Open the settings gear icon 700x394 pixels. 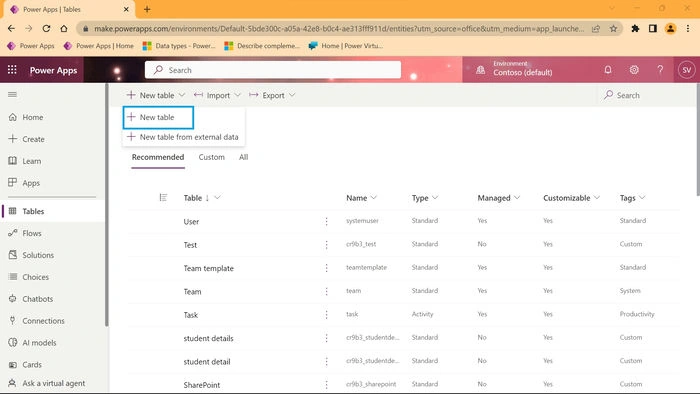[634, 70]
